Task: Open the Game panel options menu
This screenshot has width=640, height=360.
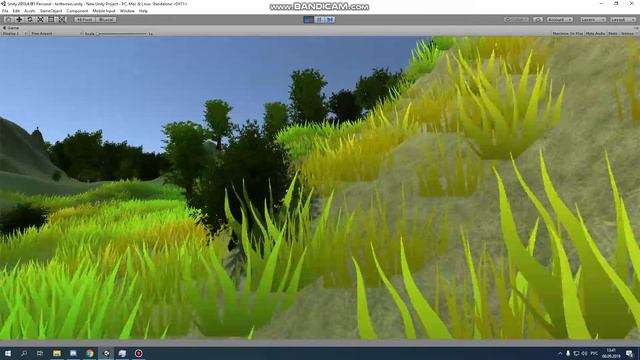Action: coord(636,28)
